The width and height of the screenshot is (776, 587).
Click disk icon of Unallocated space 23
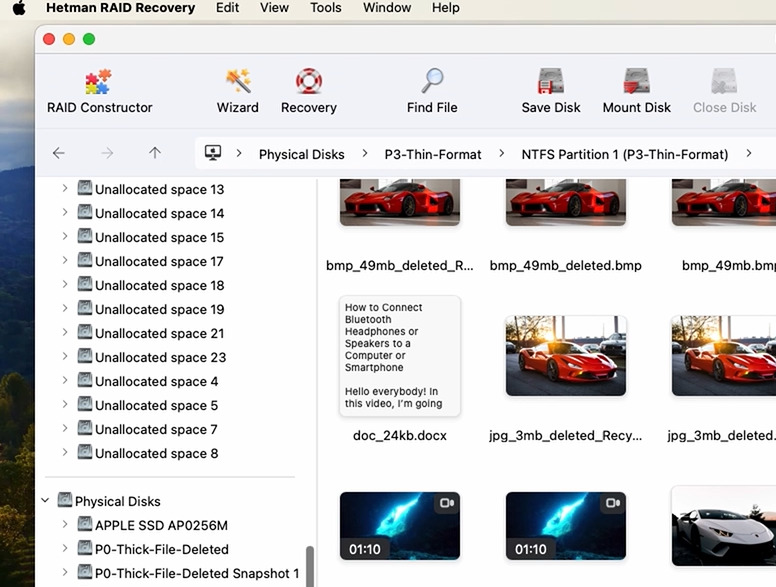pyautogui.click(x=85, y=356)
